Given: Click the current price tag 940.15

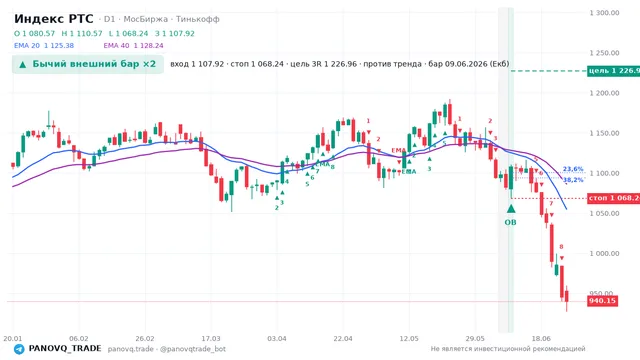Looking at the screenshot, I should [x=602, y=301].
